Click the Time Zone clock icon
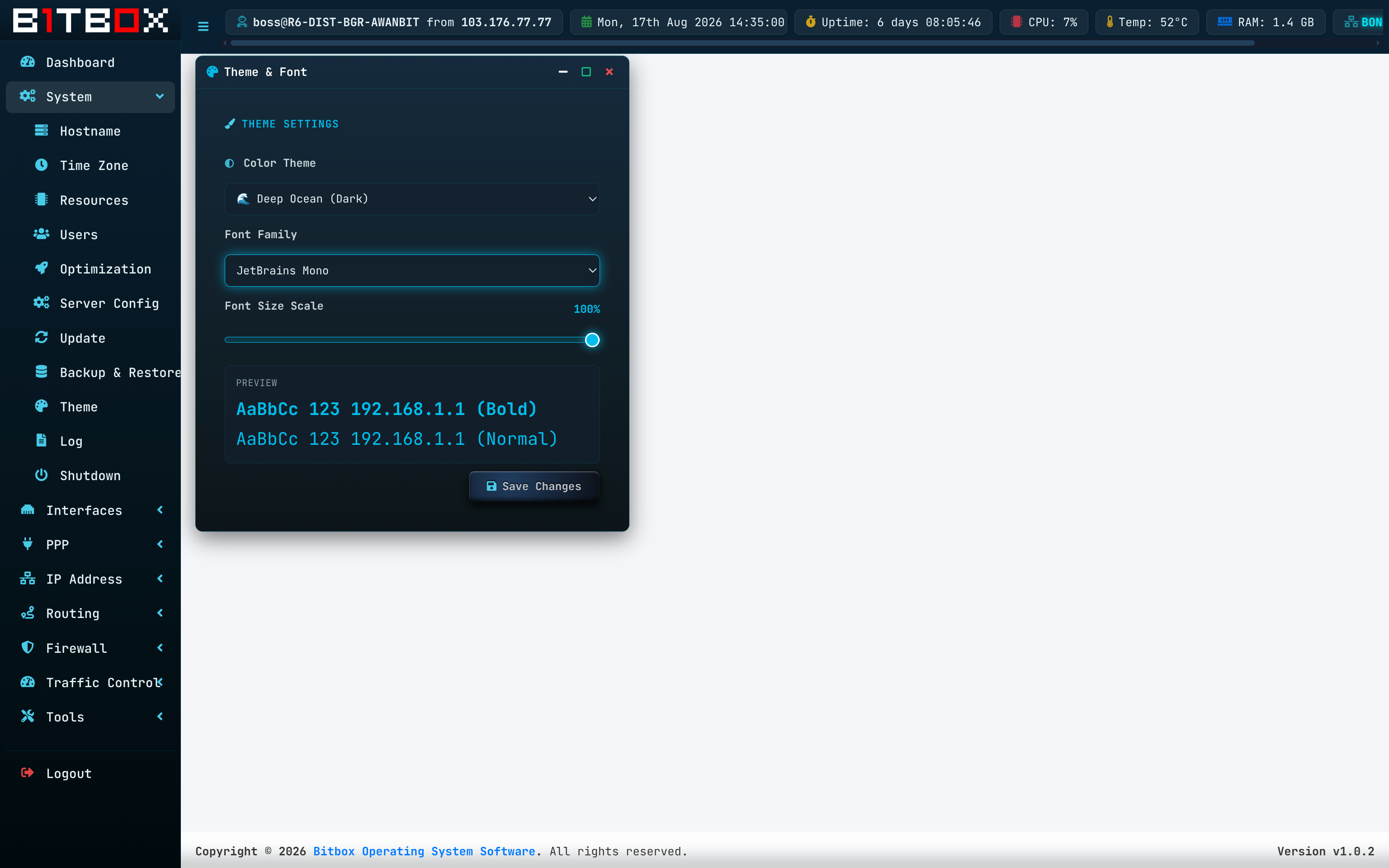 pyautogui.click(x=41, y=165)
